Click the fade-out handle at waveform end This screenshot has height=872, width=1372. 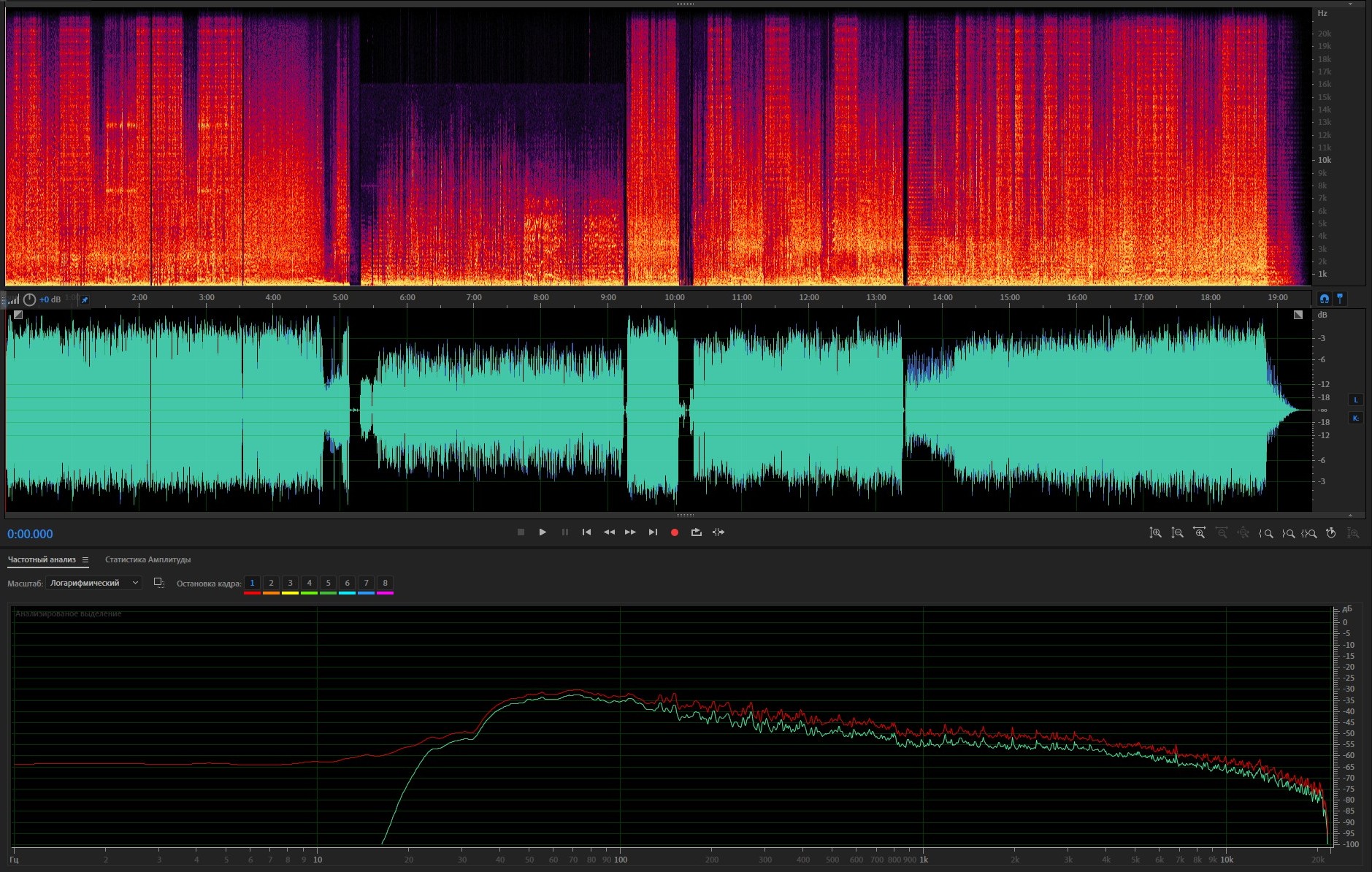[x=1298, y=315]
